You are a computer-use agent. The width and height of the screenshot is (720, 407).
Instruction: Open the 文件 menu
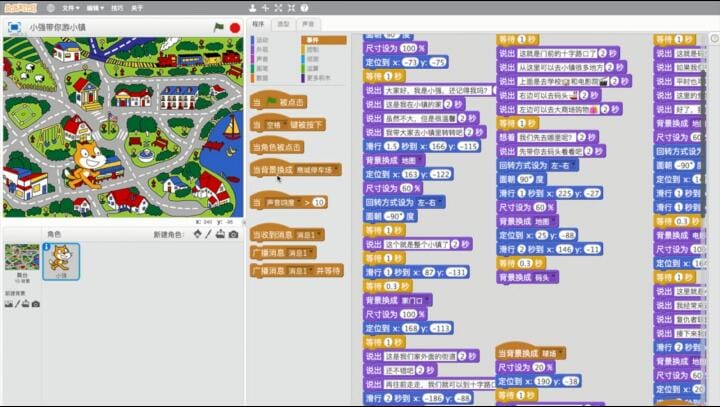[69, 7]
